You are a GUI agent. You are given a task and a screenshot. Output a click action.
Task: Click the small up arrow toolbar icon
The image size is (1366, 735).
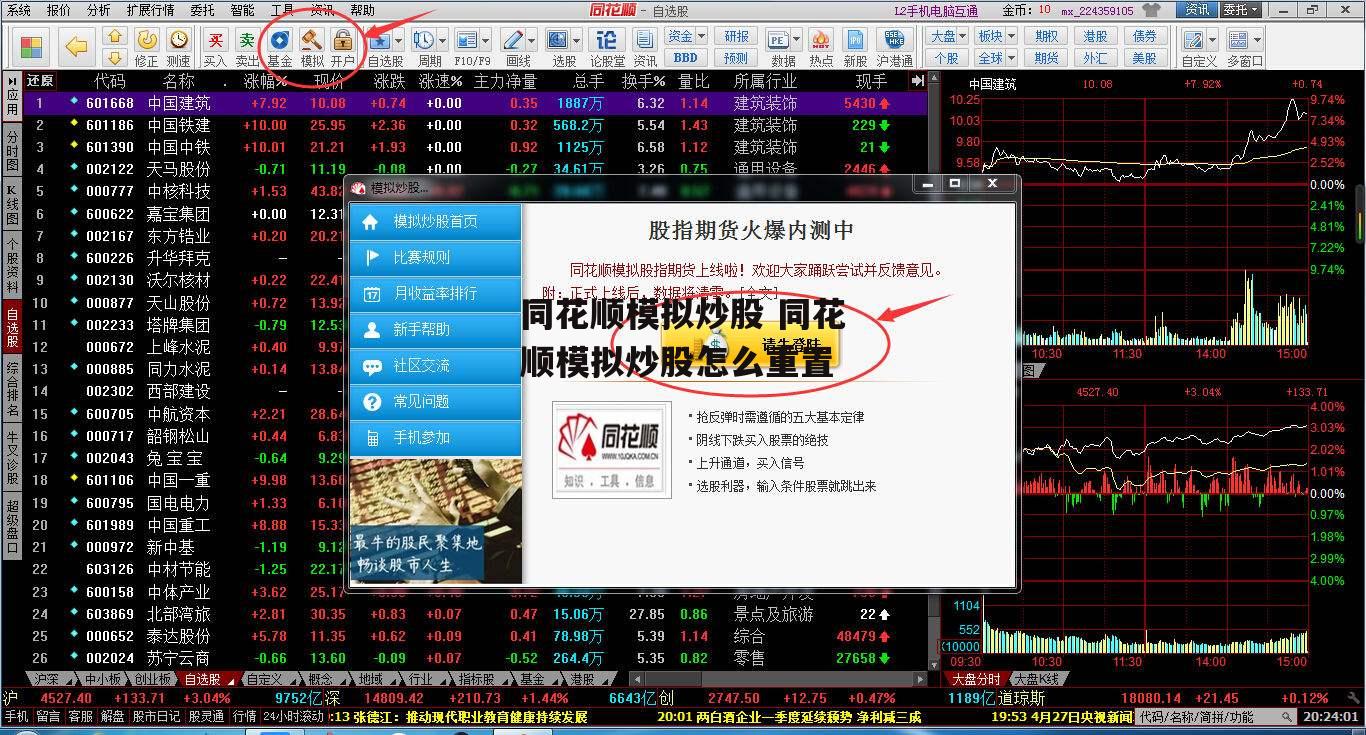pyautogui.click(x=115, y=38)
